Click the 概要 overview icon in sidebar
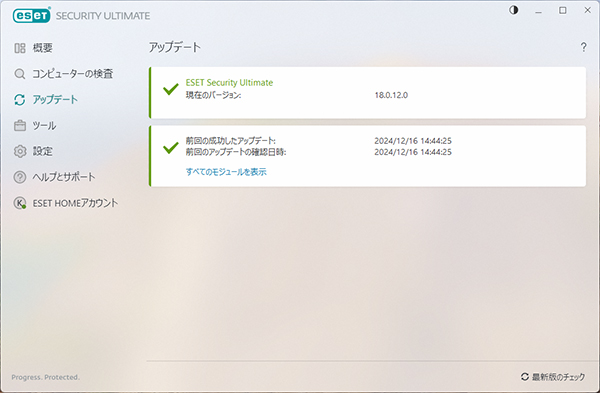 pos(20,48)
